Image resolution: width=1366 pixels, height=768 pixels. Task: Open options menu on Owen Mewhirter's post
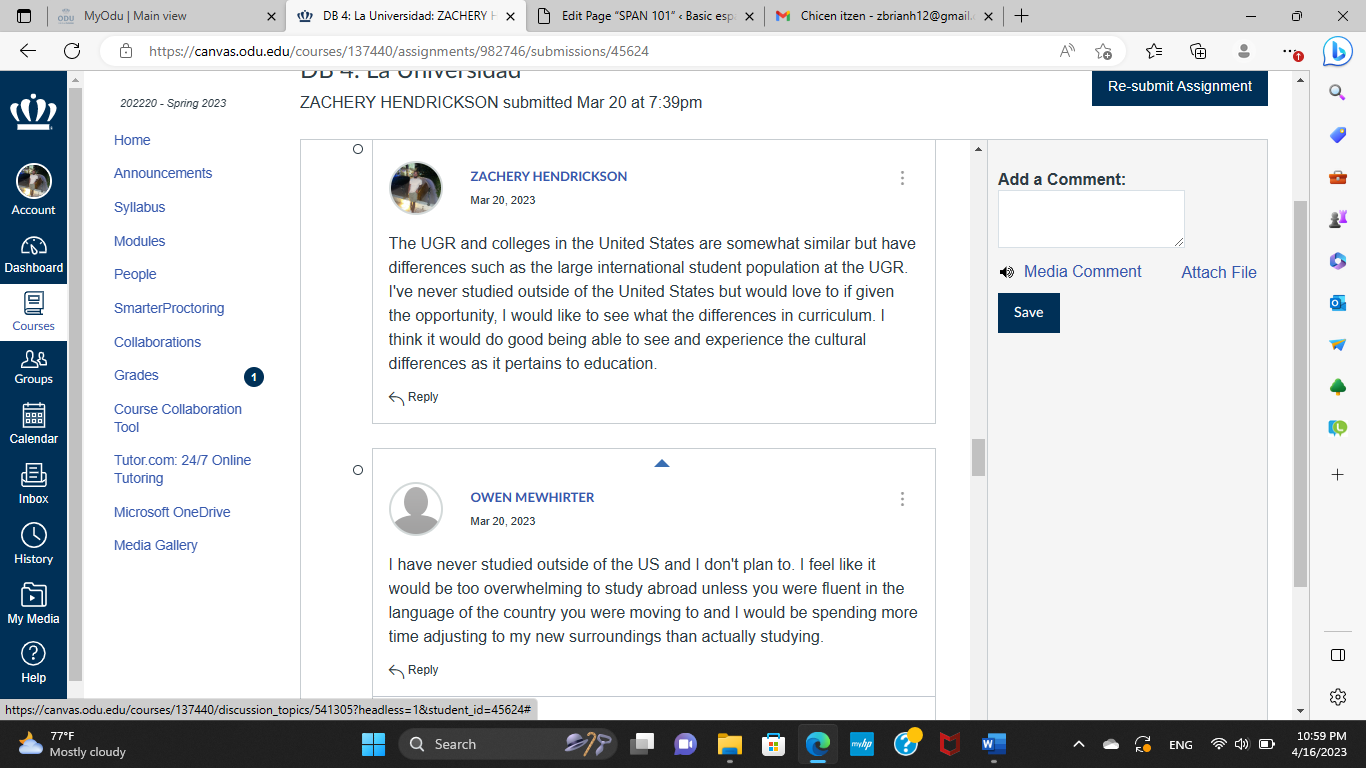902,499
